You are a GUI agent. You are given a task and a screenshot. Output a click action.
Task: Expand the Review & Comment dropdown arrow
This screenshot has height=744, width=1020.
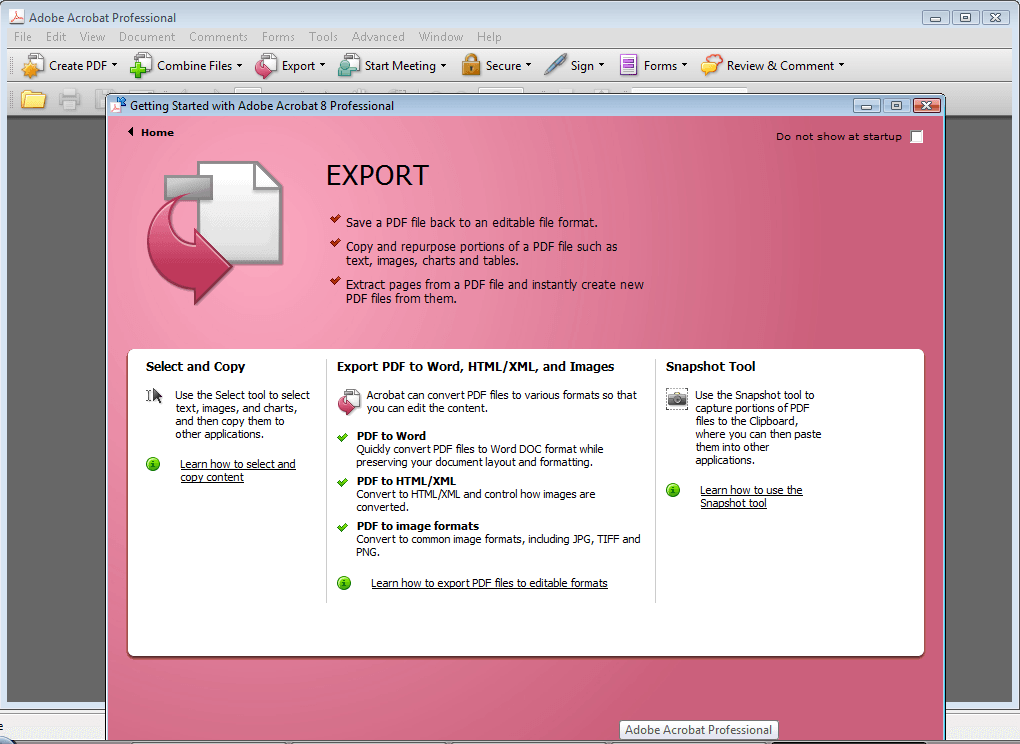pos(841,65)
